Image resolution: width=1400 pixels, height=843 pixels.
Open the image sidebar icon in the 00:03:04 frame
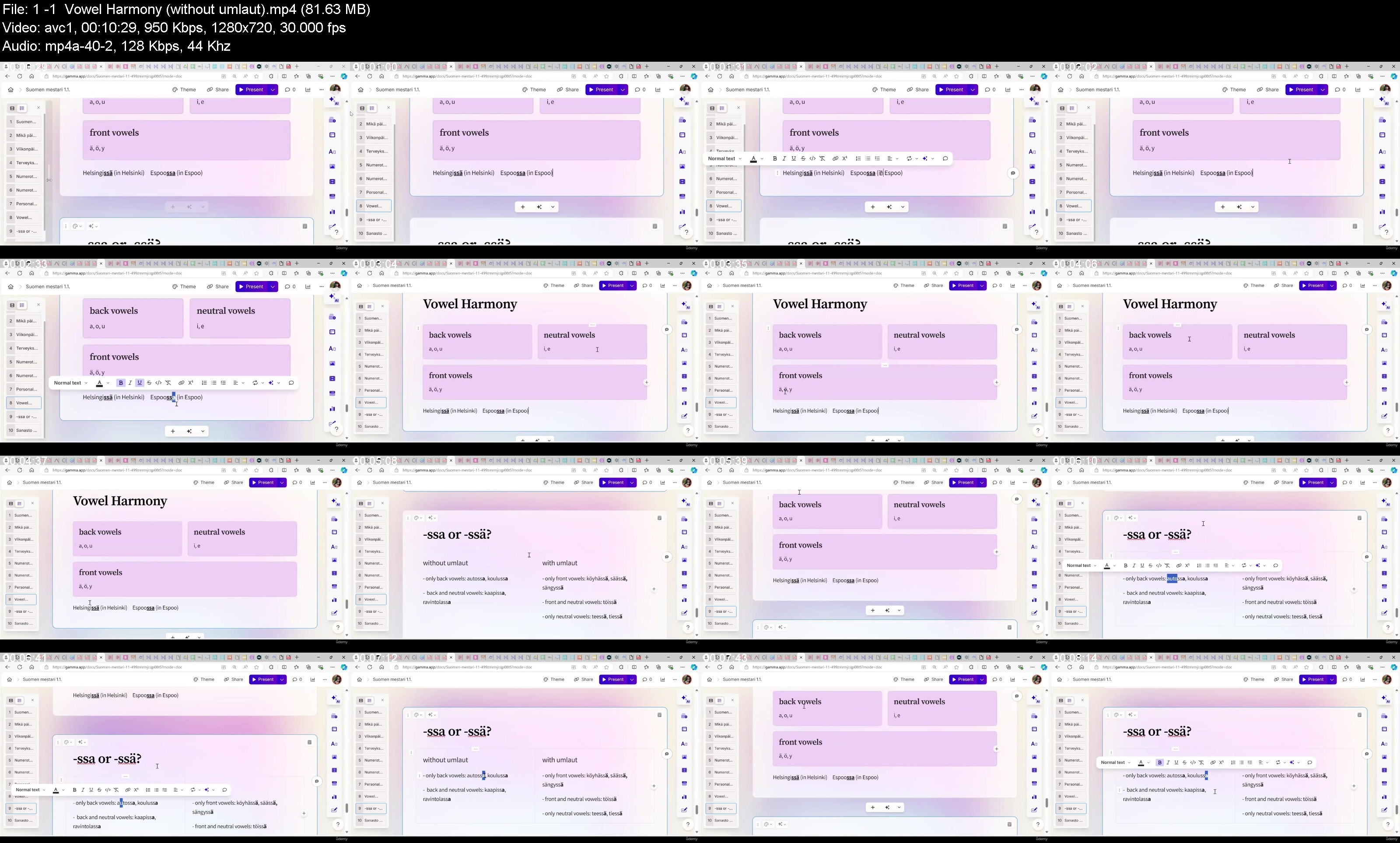684,363
